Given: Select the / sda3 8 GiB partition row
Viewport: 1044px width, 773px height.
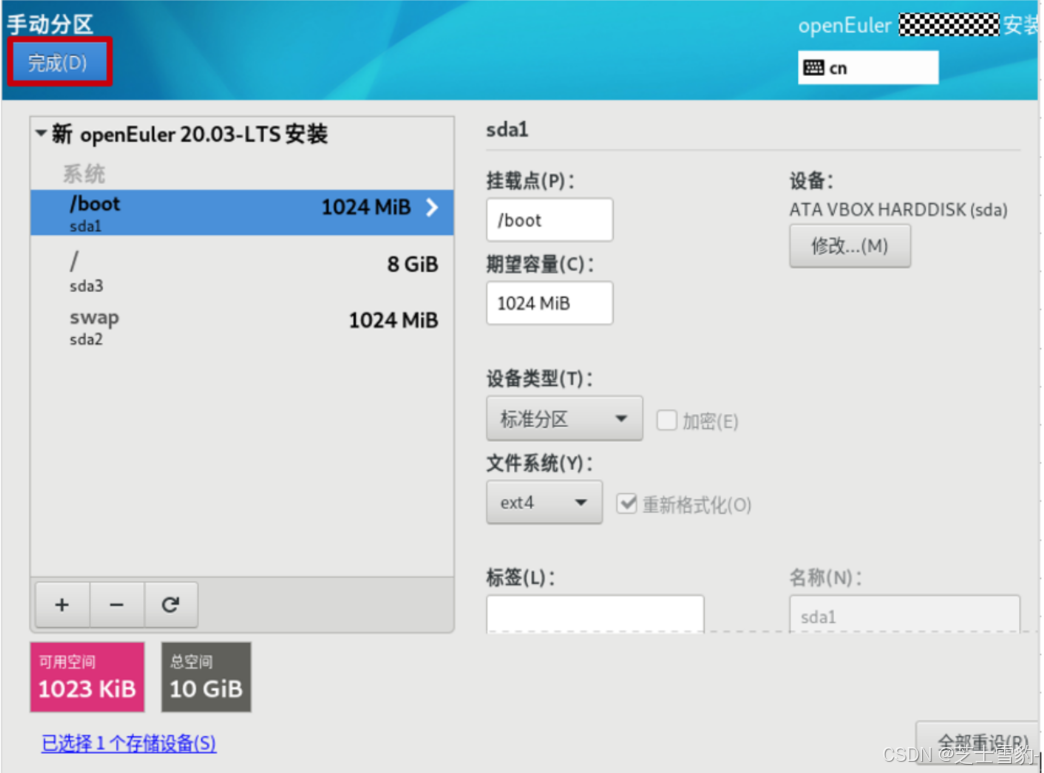Looking at the screenshot, I should click(242, 272).
